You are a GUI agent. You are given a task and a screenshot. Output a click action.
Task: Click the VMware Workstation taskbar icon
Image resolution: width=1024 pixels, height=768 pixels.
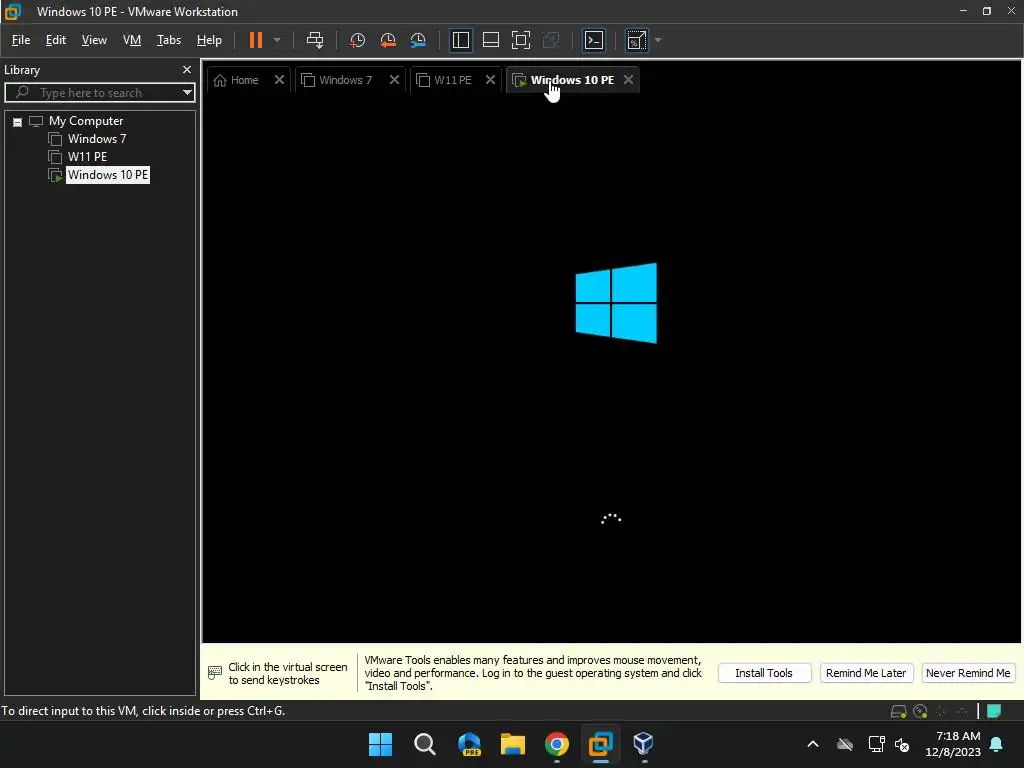coord(601,744)
